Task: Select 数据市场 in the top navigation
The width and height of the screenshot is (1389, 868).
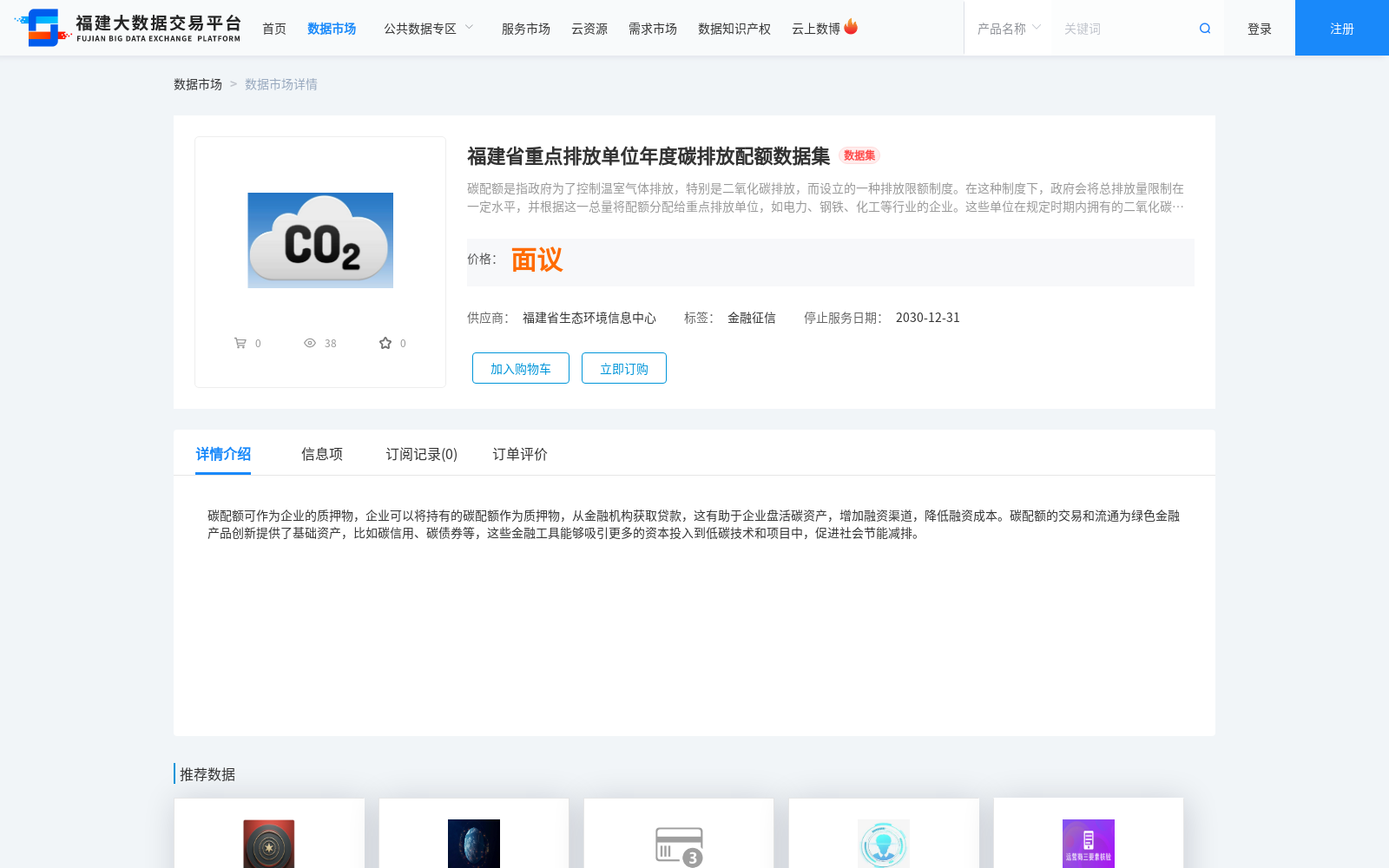Action: 332,29
